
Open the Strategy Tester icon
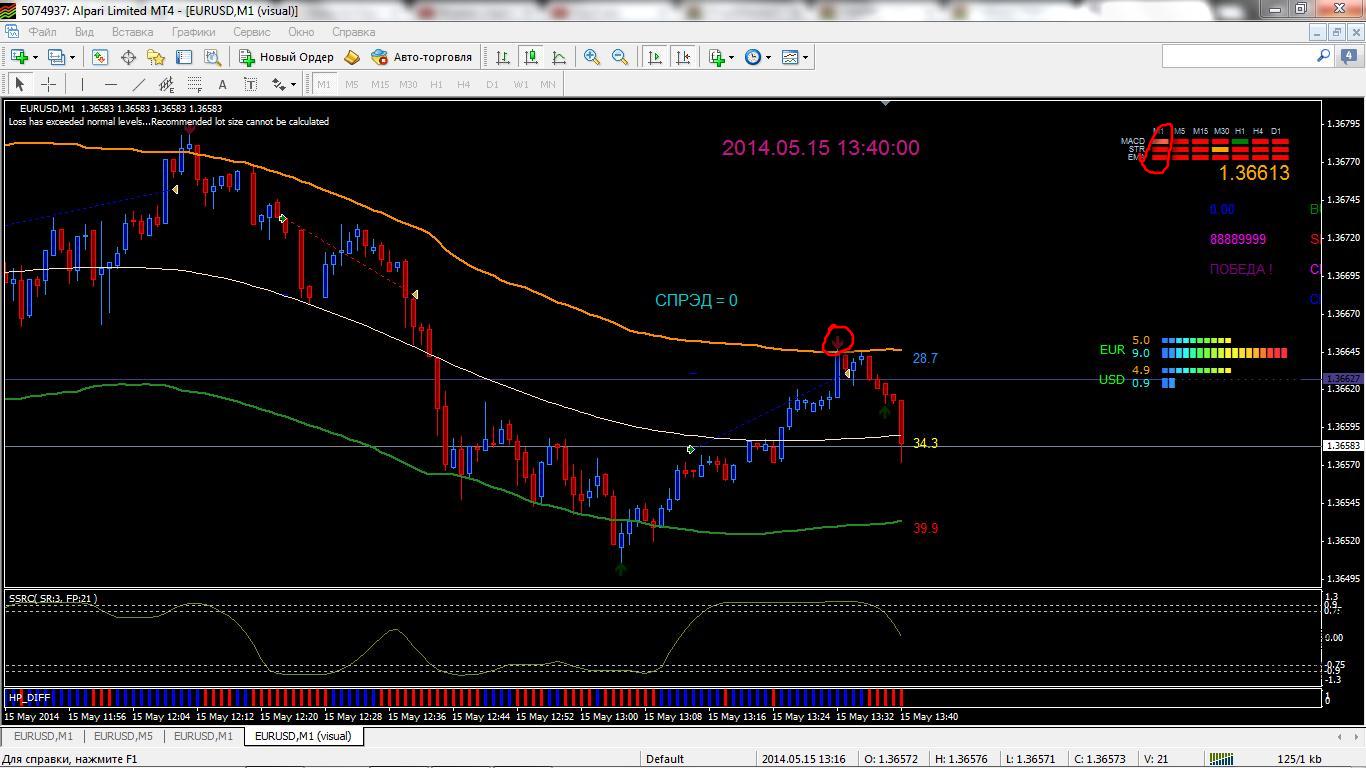click(x=212, y=57)
